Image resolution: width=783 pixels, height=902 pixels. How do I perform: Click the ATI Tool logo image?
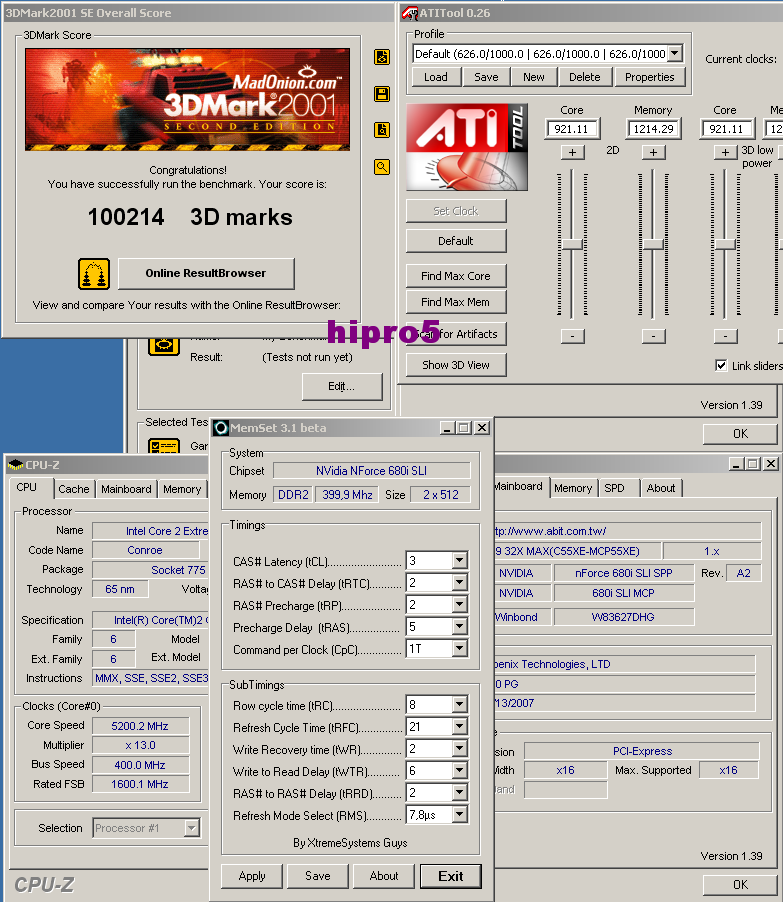[x=467, y=147]
